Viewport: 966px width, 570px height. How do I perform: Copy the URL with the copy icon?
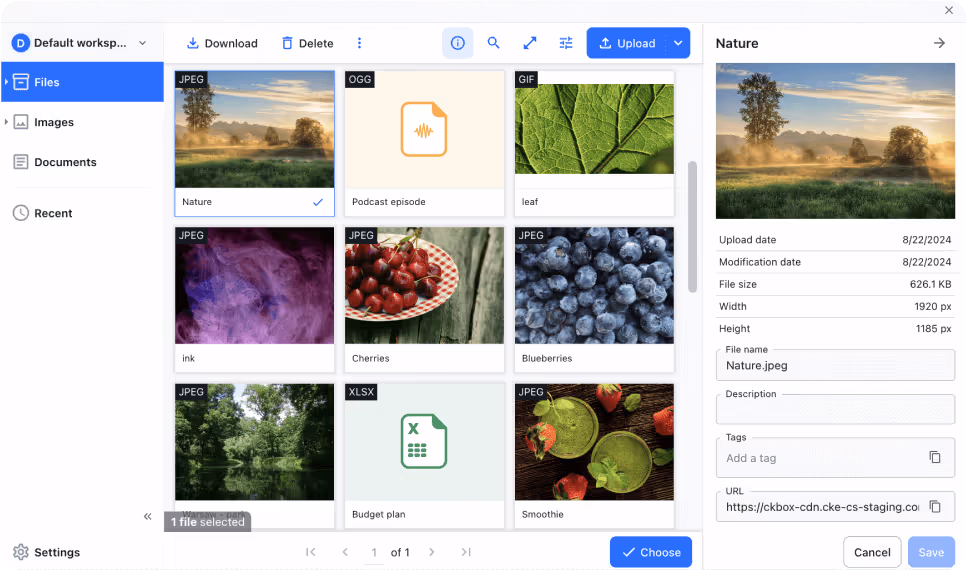pyautogui.click(x=935, y=507)
